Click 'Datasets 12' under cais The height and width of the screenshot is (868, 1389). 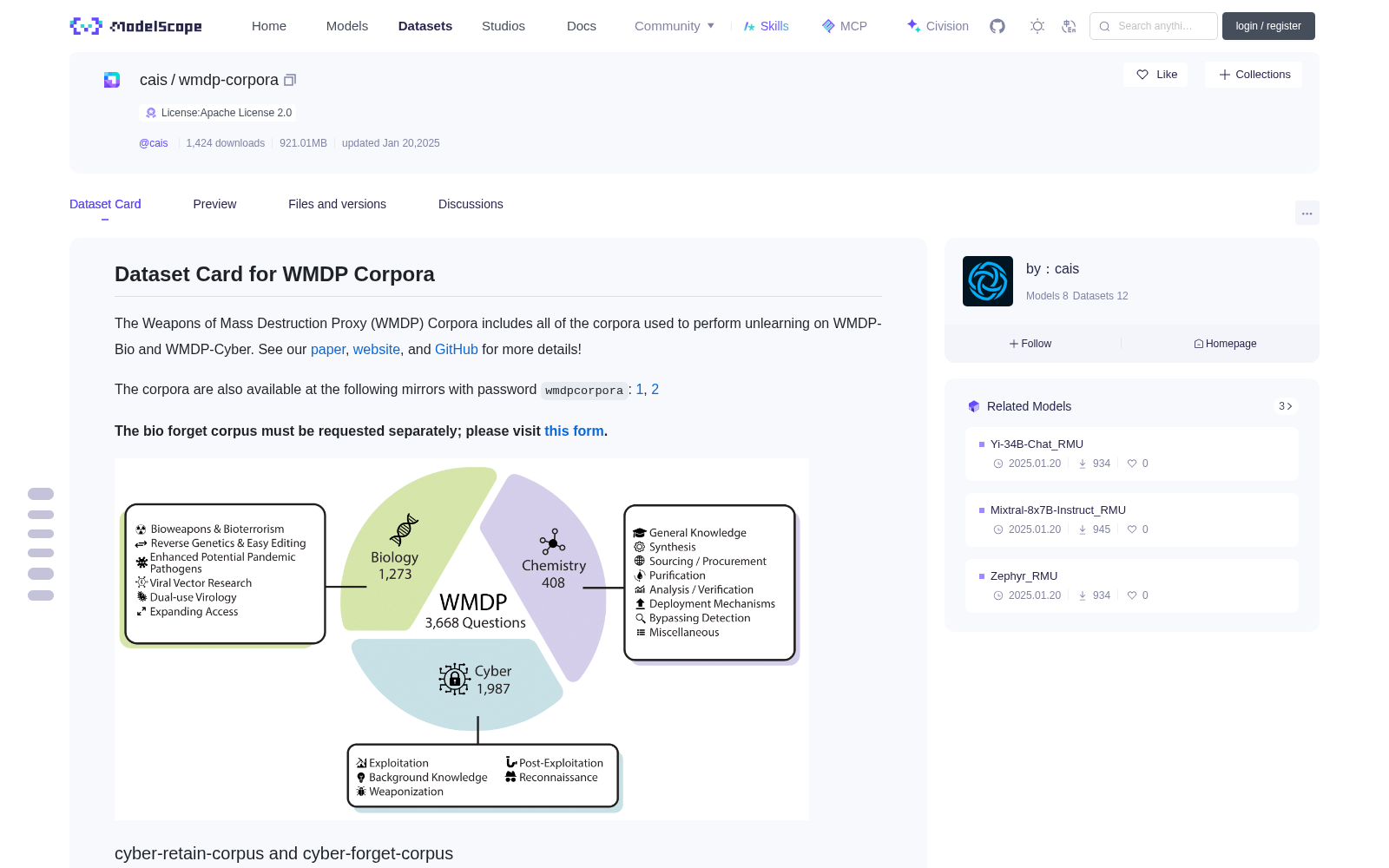(x=1101, y=296)
